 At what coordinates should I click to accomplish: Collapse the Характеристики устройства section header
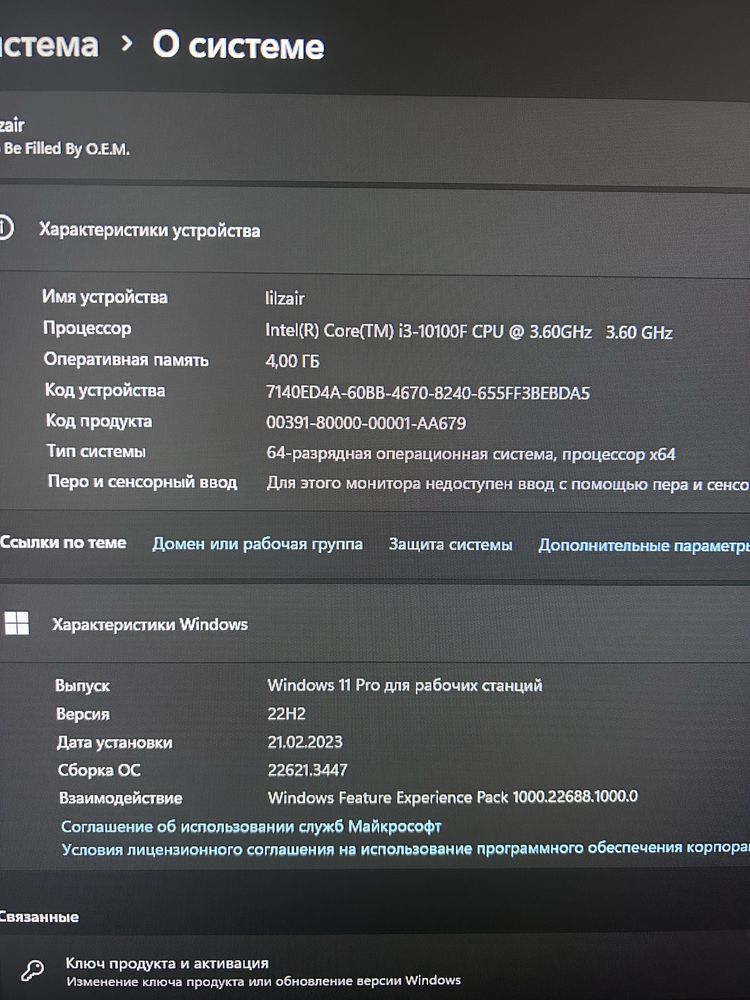[375, 230]
